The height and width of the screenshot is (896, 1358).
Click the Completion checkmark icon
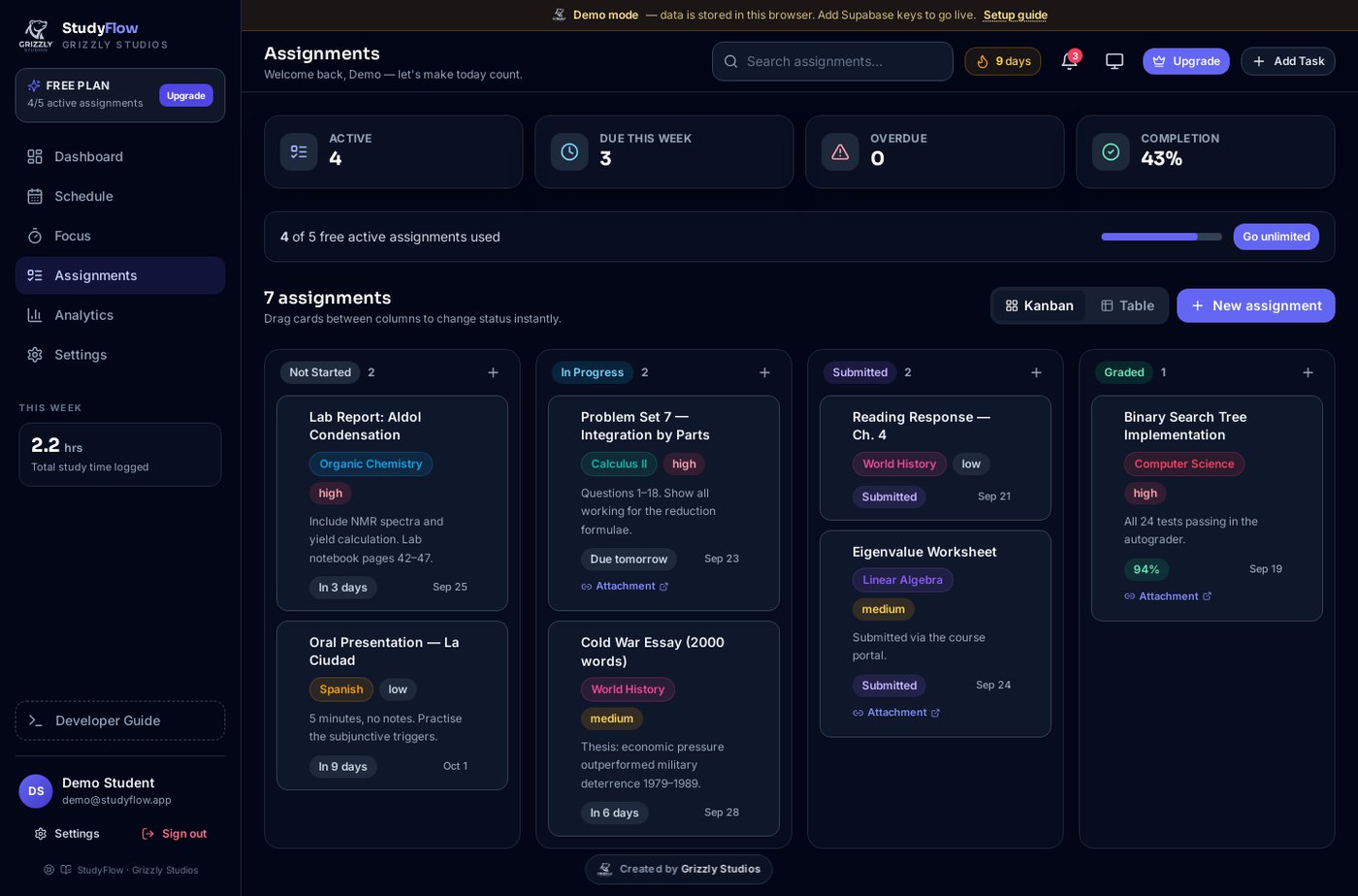1111,151
